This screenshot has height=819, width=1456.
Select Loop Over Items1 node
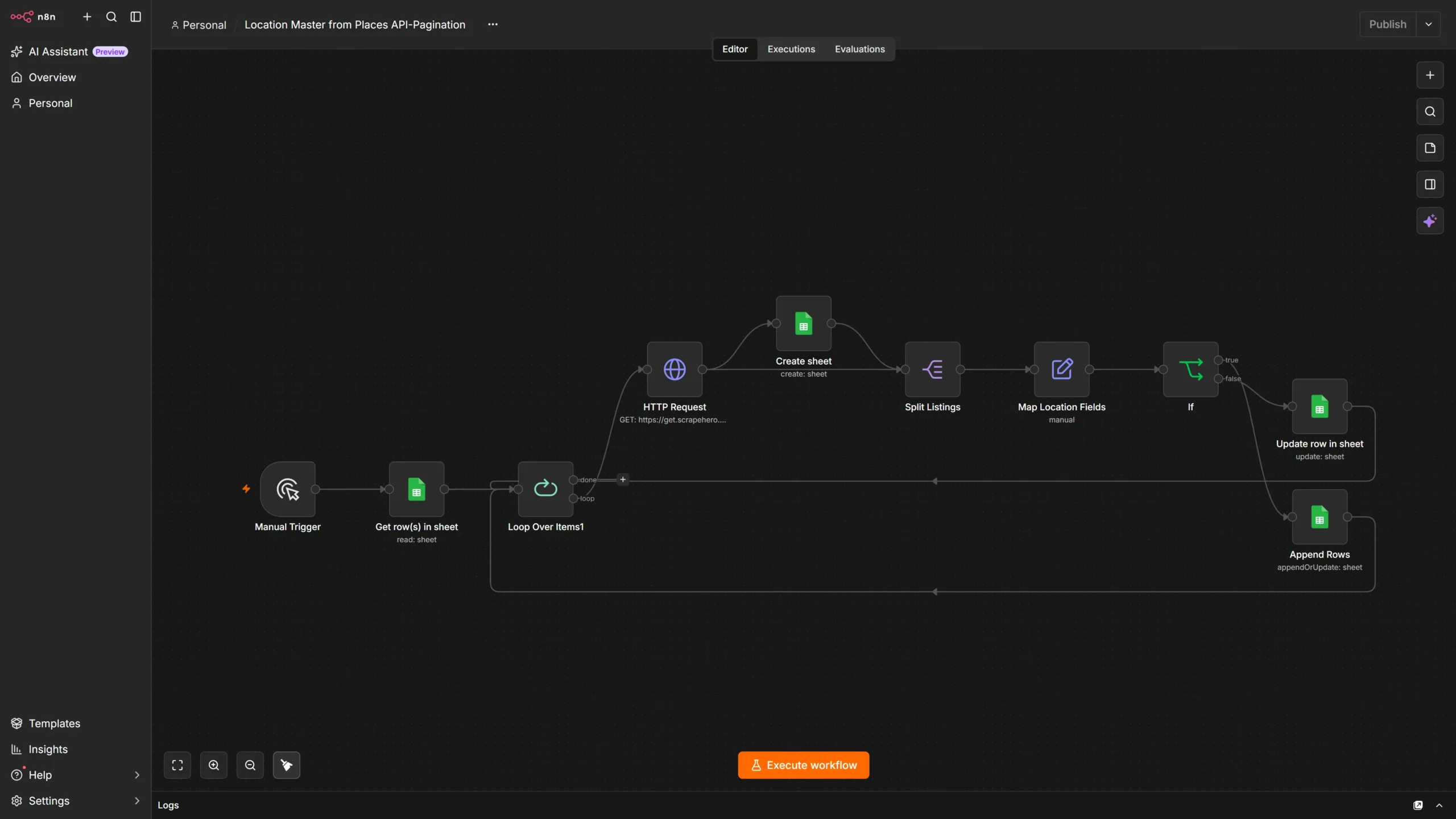point(545,489)
